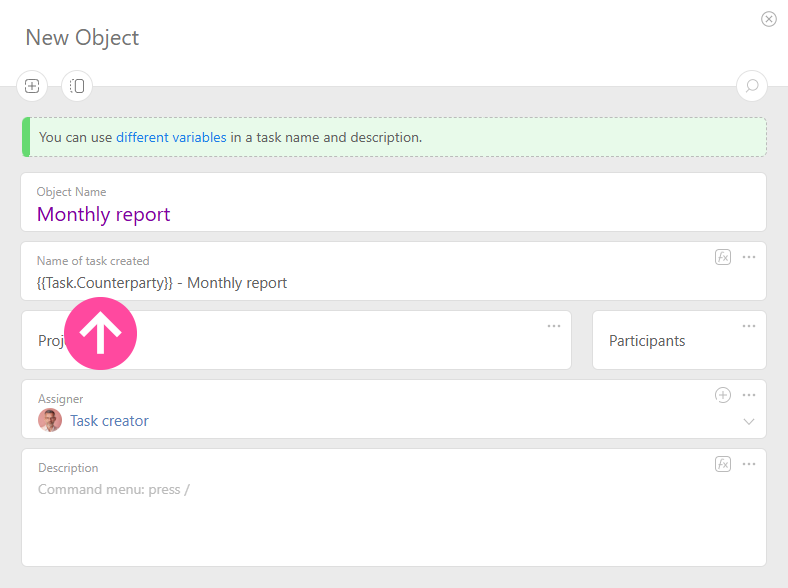Add an assigner with the plus icon
This screenshot has width=788, height=588.
pos(723,395)
